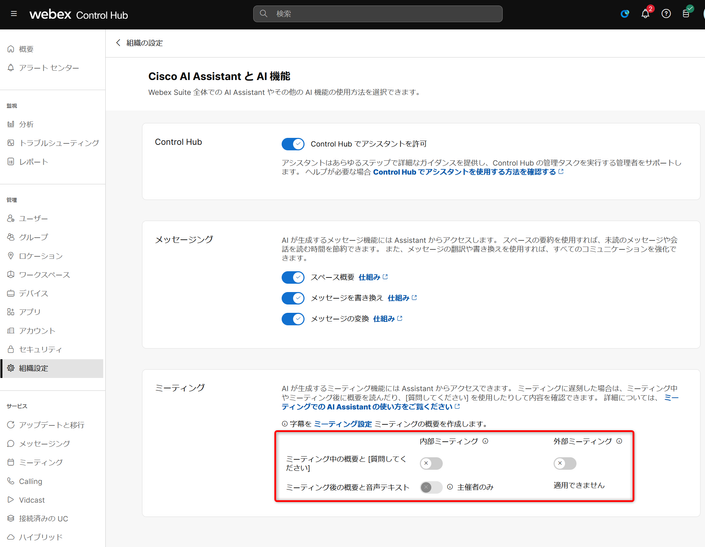
Task: Click the Vidcast play icon
Action: click(x=11, y=499)
